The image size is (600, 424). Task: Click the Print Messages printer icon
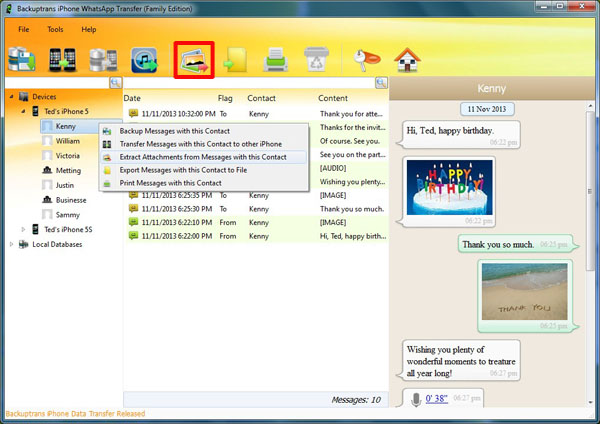coord(276,59)
